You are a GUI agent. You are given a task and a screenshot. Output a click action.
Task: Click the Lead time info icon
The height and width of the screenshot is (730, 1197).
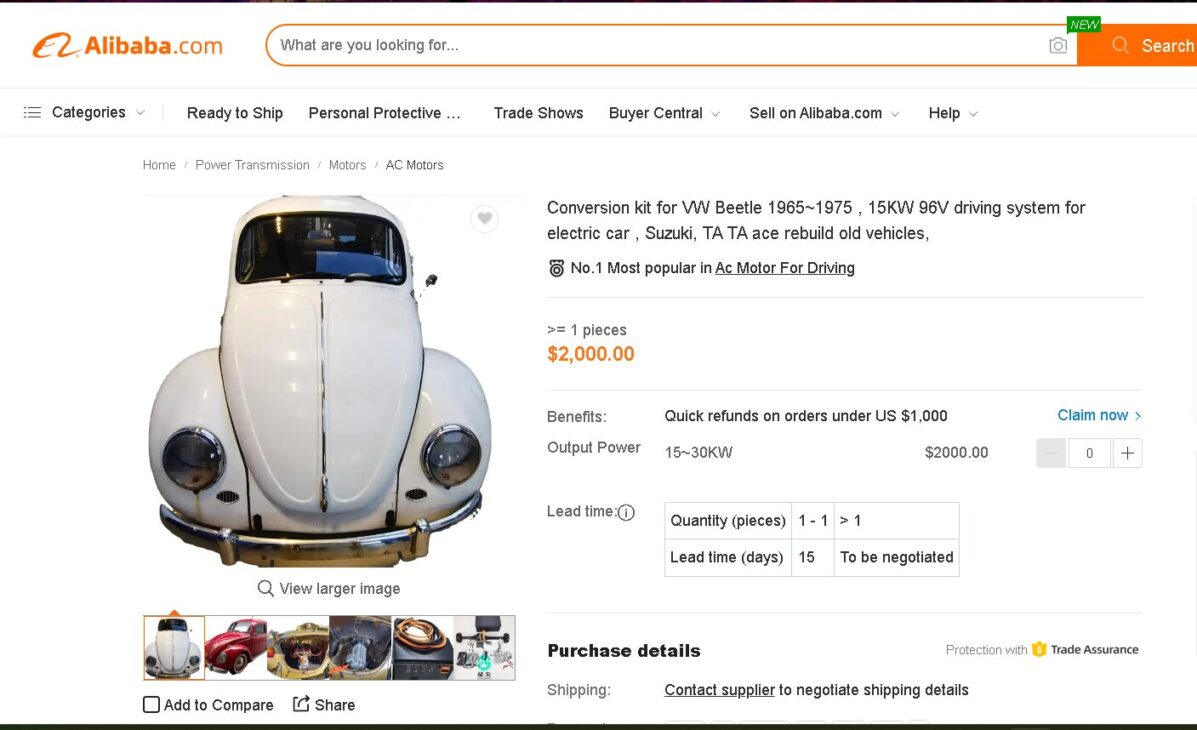626,513
